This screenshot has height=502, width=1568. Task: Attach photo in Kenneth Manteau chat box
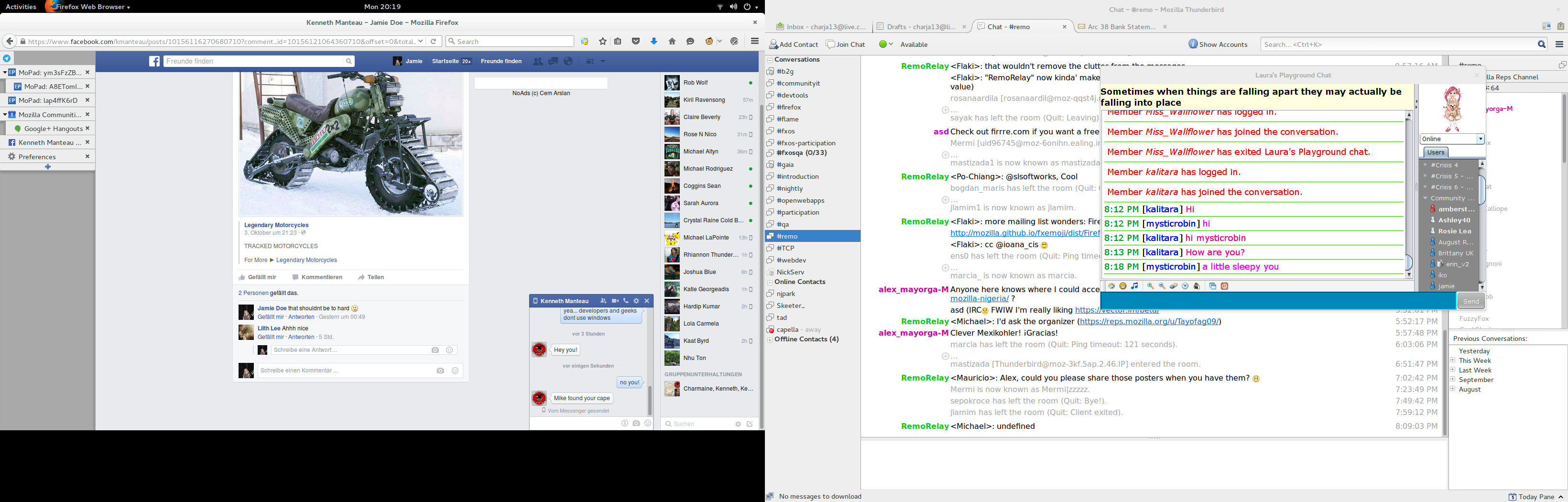tap(636, 424)
